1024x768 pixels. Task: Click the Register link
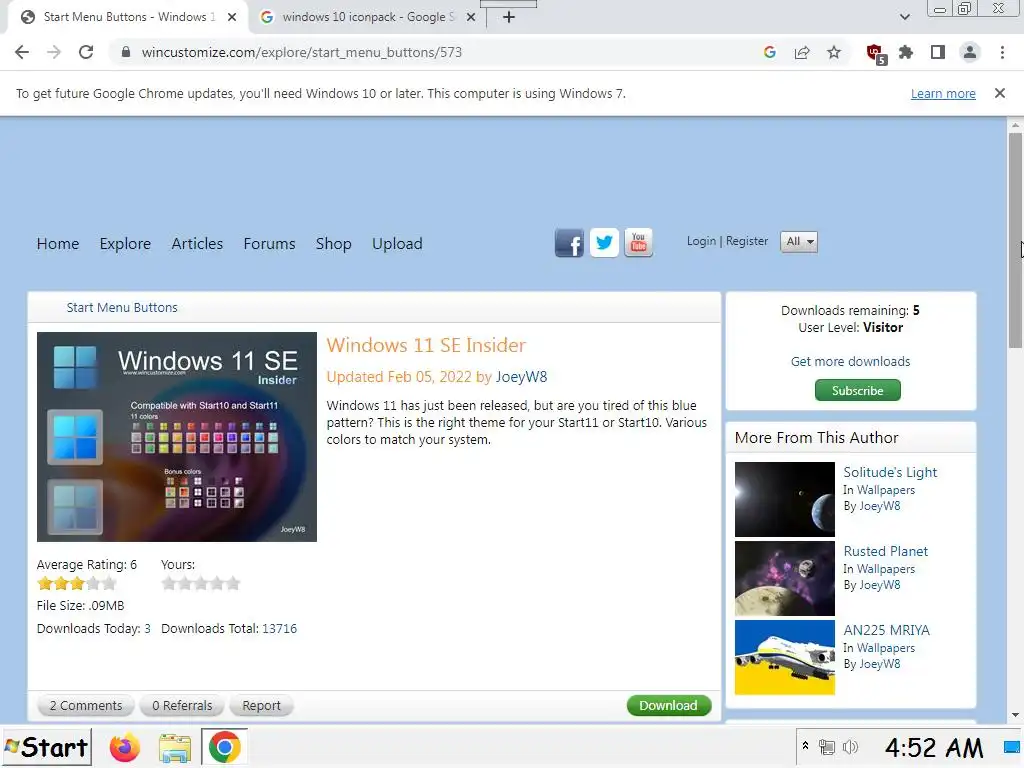(x=747, y=241)
